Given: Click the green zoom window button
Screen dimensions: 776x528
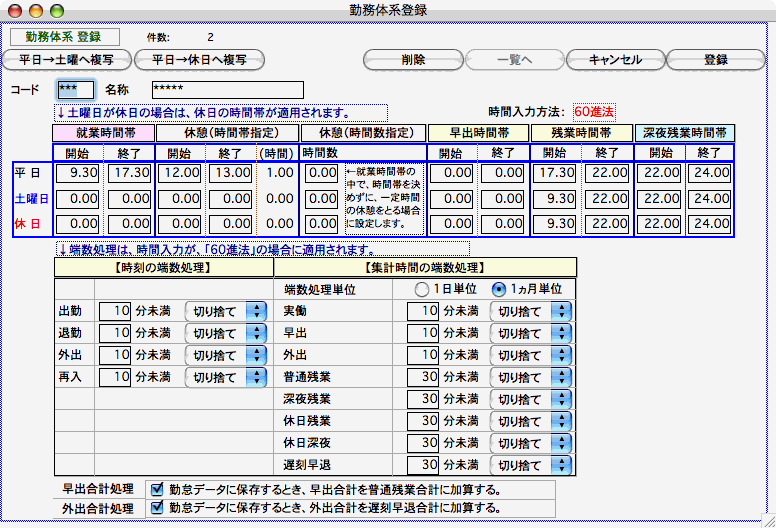Looking at the screenshot, I should coord(58,10).
